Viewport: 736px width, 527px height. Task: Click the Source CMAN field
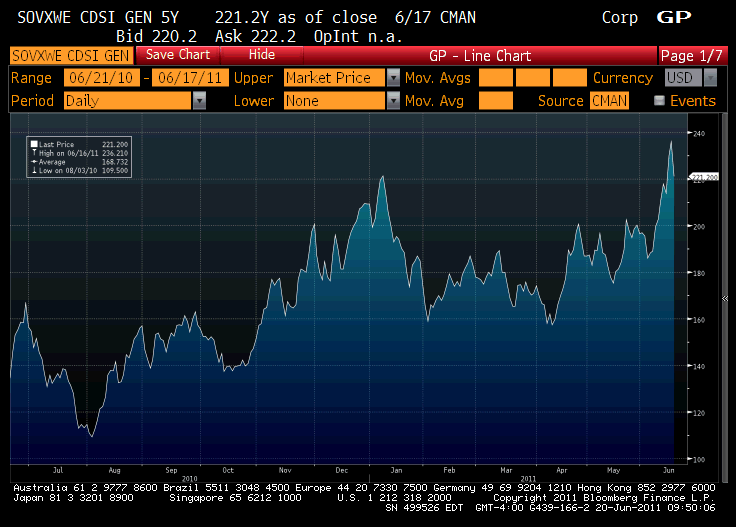pyautogui.click(x=609, y=100)
